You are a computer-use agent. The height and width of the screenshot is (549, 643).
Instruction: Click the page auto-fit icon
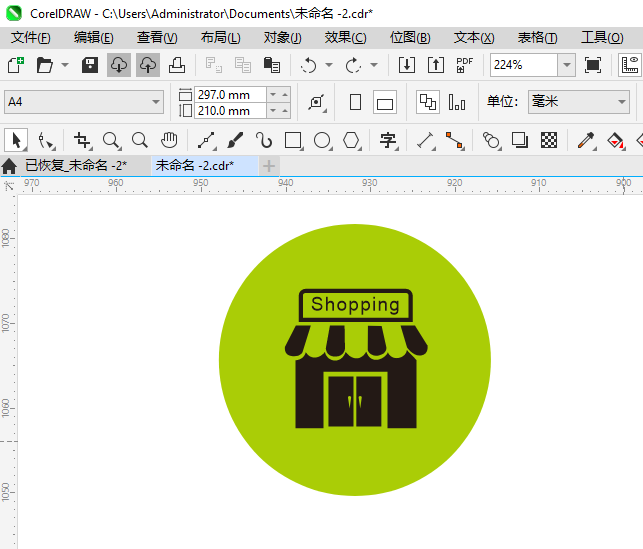tap(317, 102)
